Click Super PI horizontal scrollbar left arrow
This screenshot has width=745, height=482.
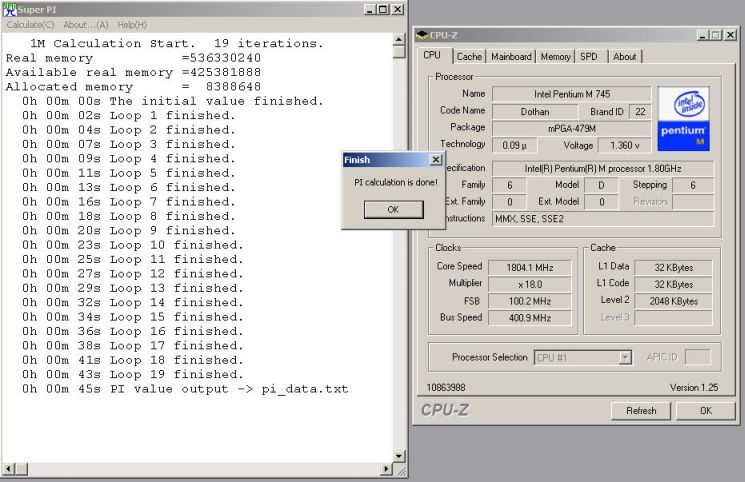(8, 469)
